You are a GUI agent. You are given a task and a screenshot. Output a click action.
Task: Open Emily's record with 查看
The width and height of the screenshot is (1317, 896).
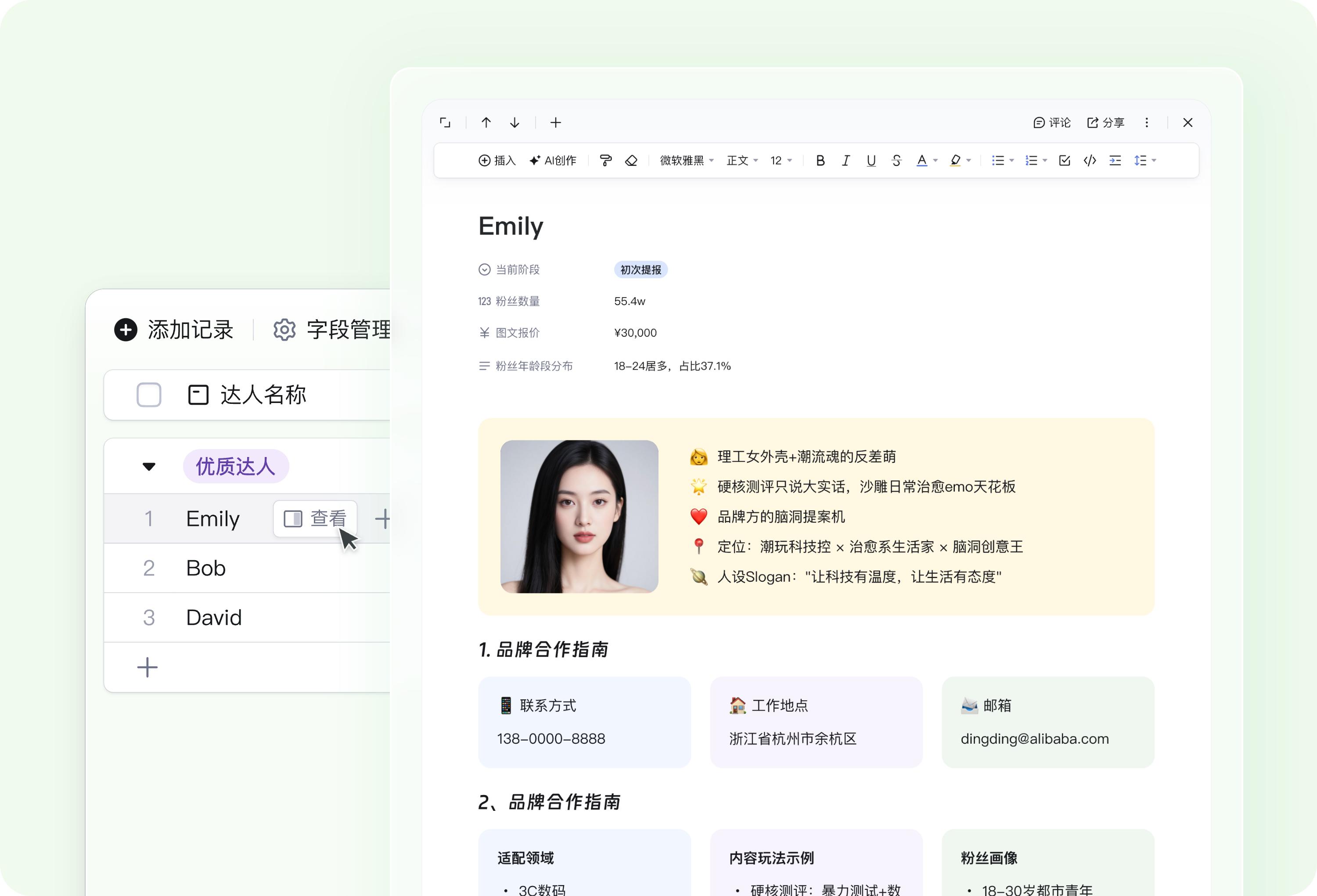[x=315, y=518]
